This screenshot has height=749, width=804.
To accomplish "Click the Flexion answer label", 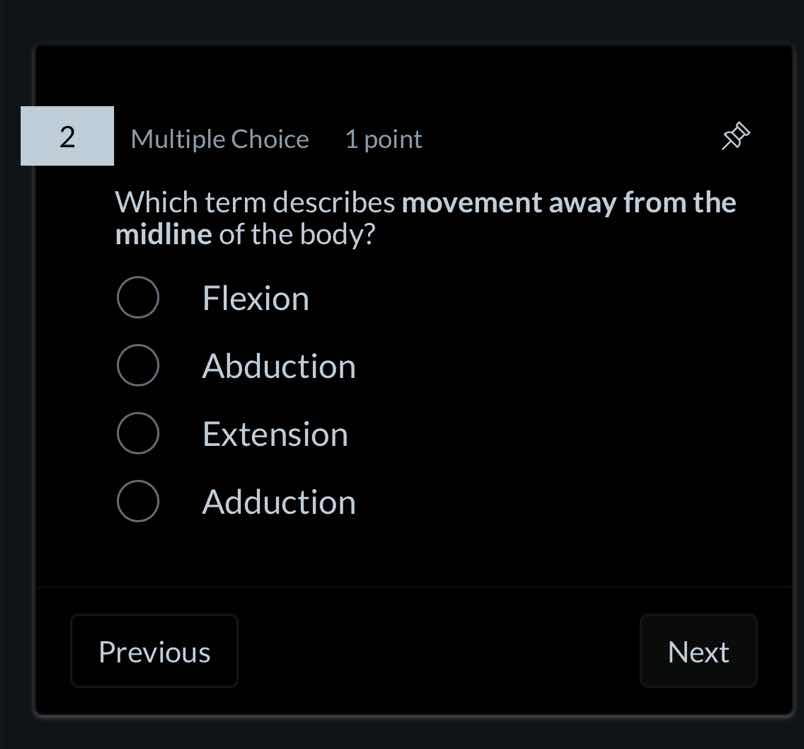I will click(255, 297).
